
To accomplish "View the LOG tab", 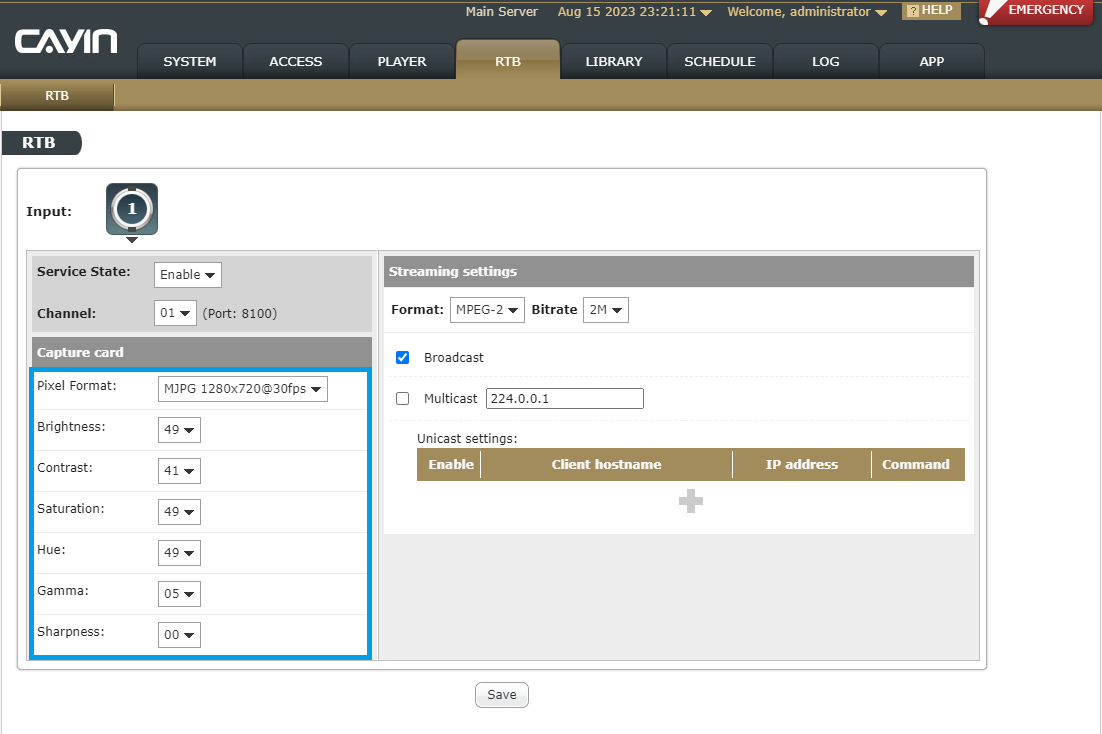I will pos(826,61).
